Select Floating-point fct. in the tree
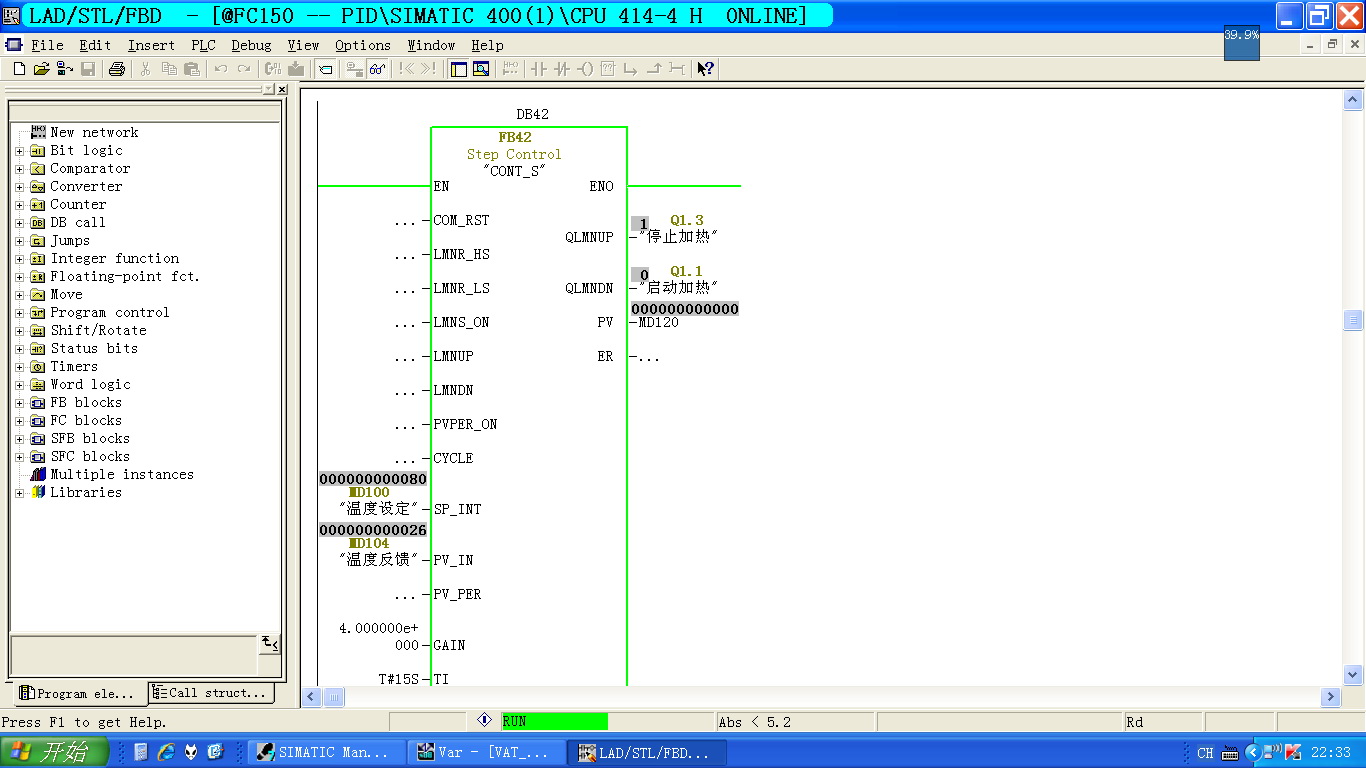This screenshot has height=768, width=1366. (x=125, y=276)
